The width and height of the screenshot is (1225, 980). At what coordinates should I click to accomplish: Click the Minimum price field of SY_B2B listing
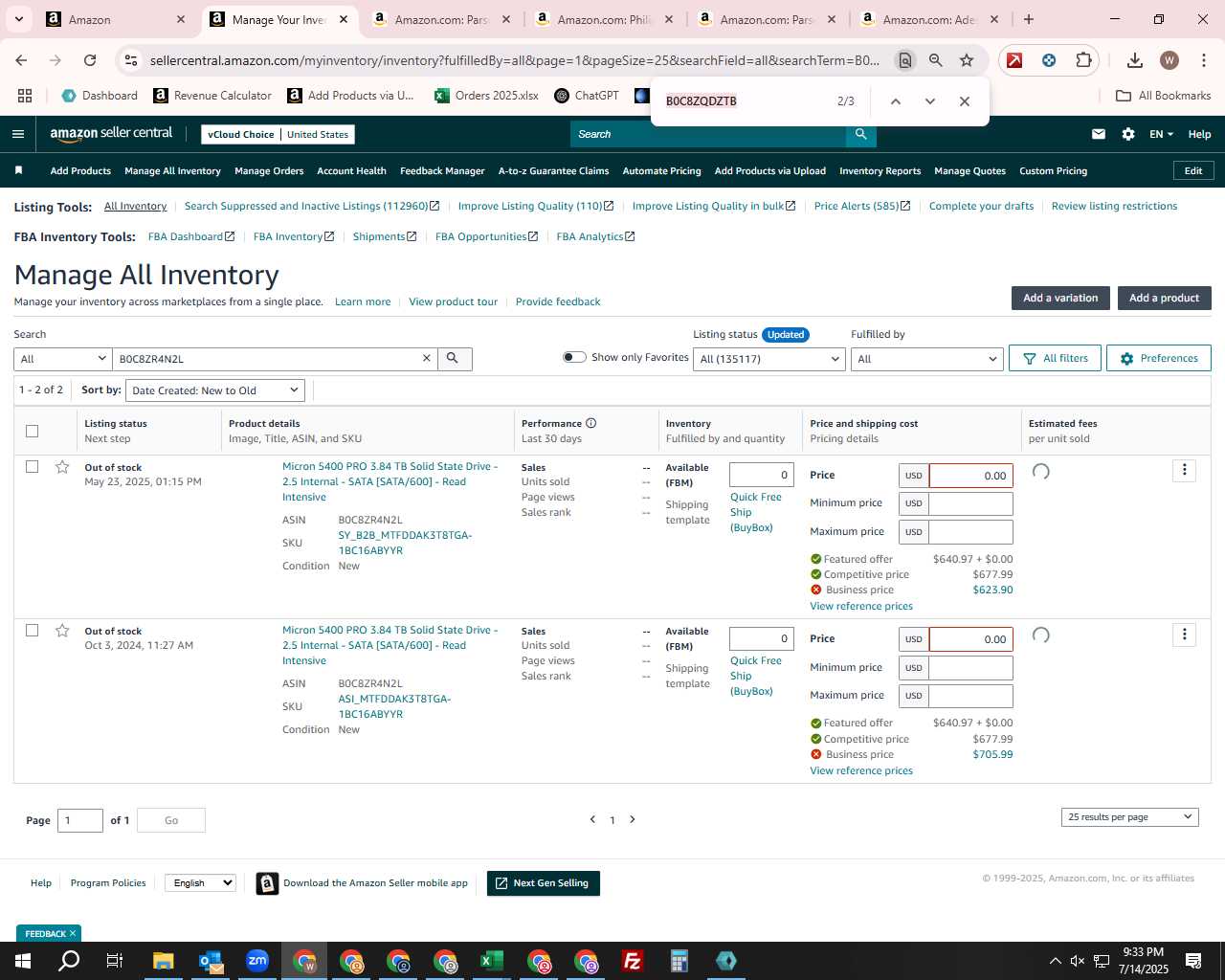point(970,503)
